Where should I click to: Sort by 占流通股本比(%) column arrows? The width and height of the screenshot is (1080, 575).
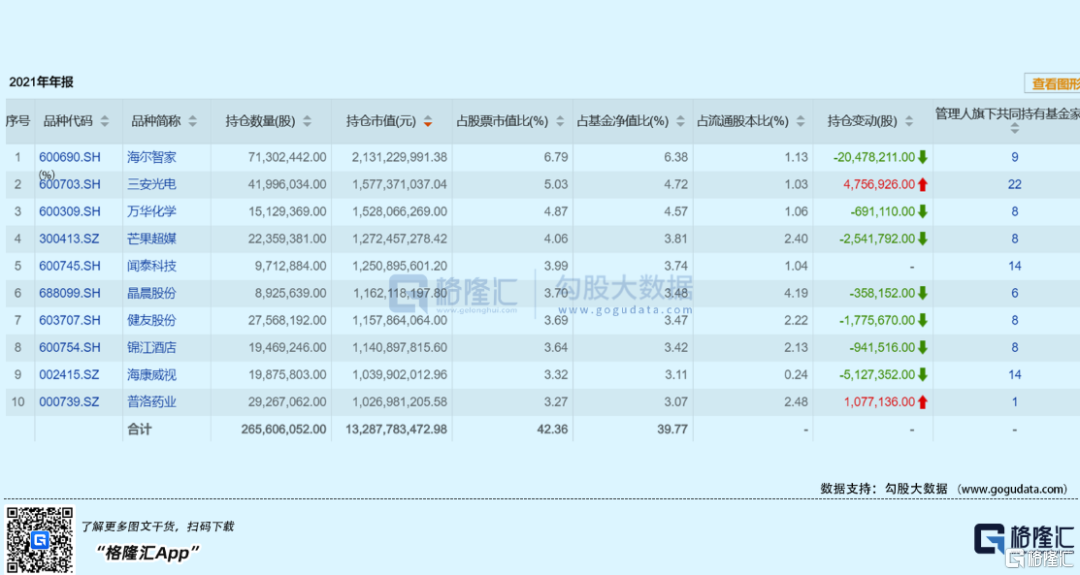(x=800, y=122)
